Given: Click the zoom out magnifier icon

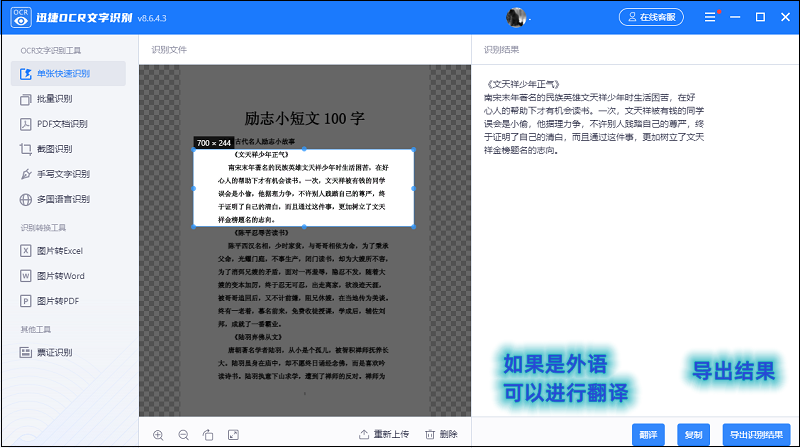Looking at the screenshot, I should tap(184, 435).
